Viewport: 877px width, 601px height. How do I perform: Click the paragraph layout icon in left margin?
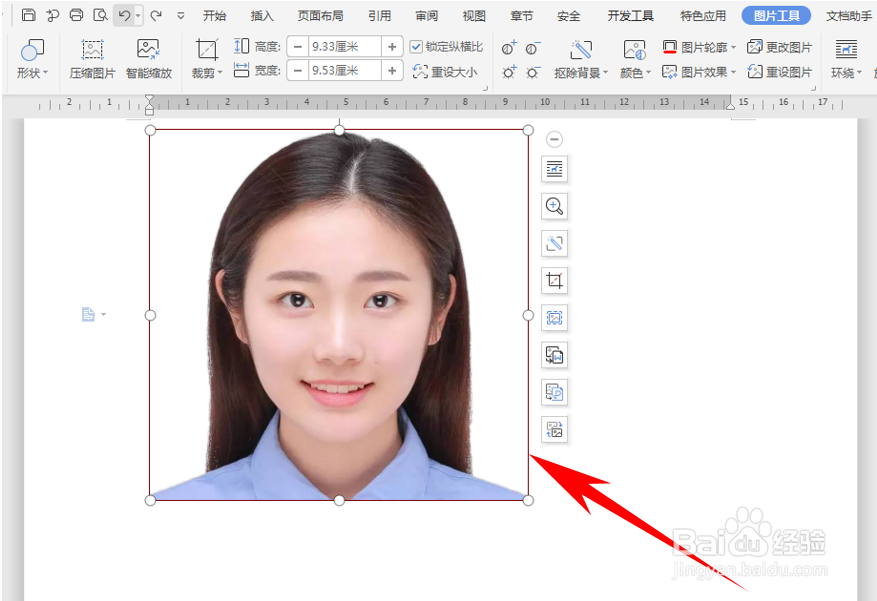coord(88,314)
